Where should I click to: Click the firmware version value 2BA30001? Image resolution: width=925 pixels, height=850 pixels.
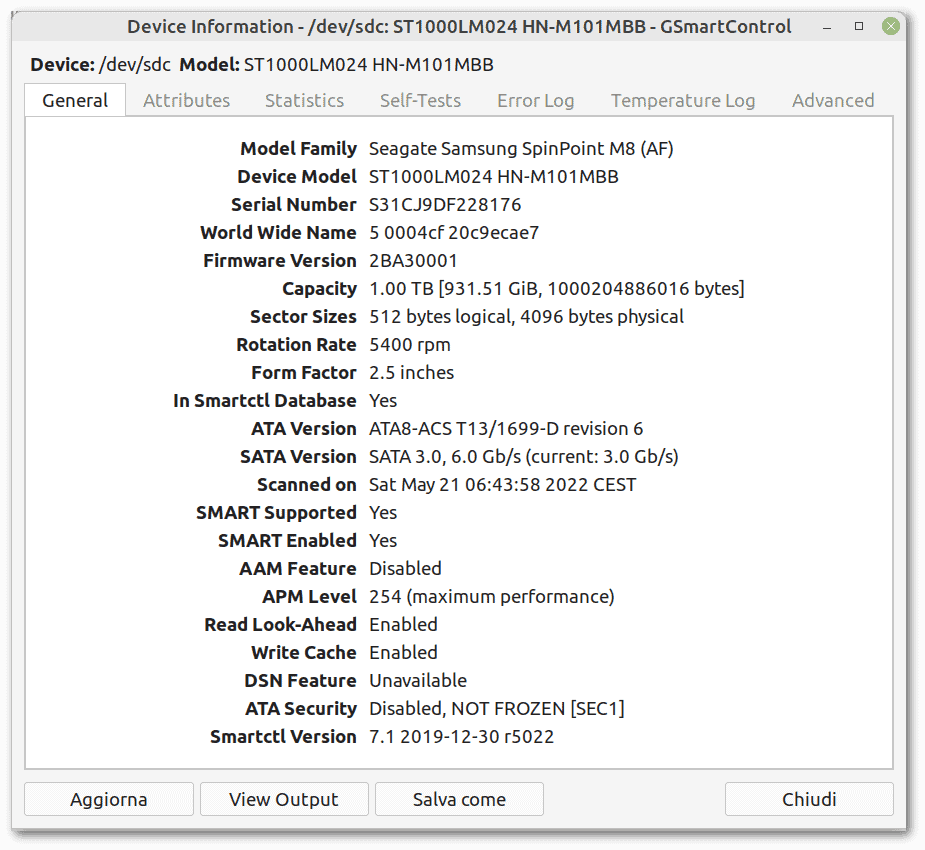413,261
